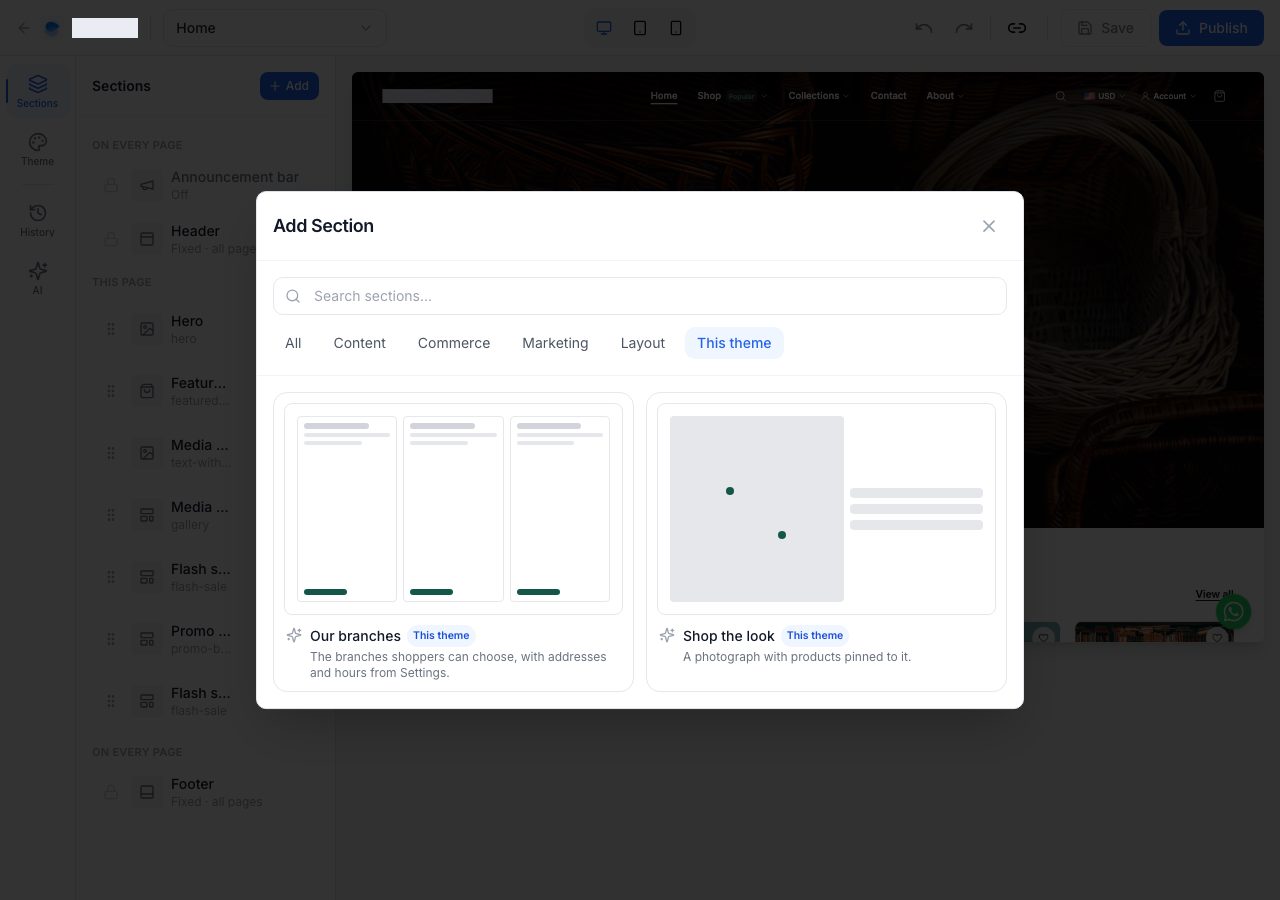
Task: Open the Account dropdown in preview
Action: click(x=1168, y=96)
